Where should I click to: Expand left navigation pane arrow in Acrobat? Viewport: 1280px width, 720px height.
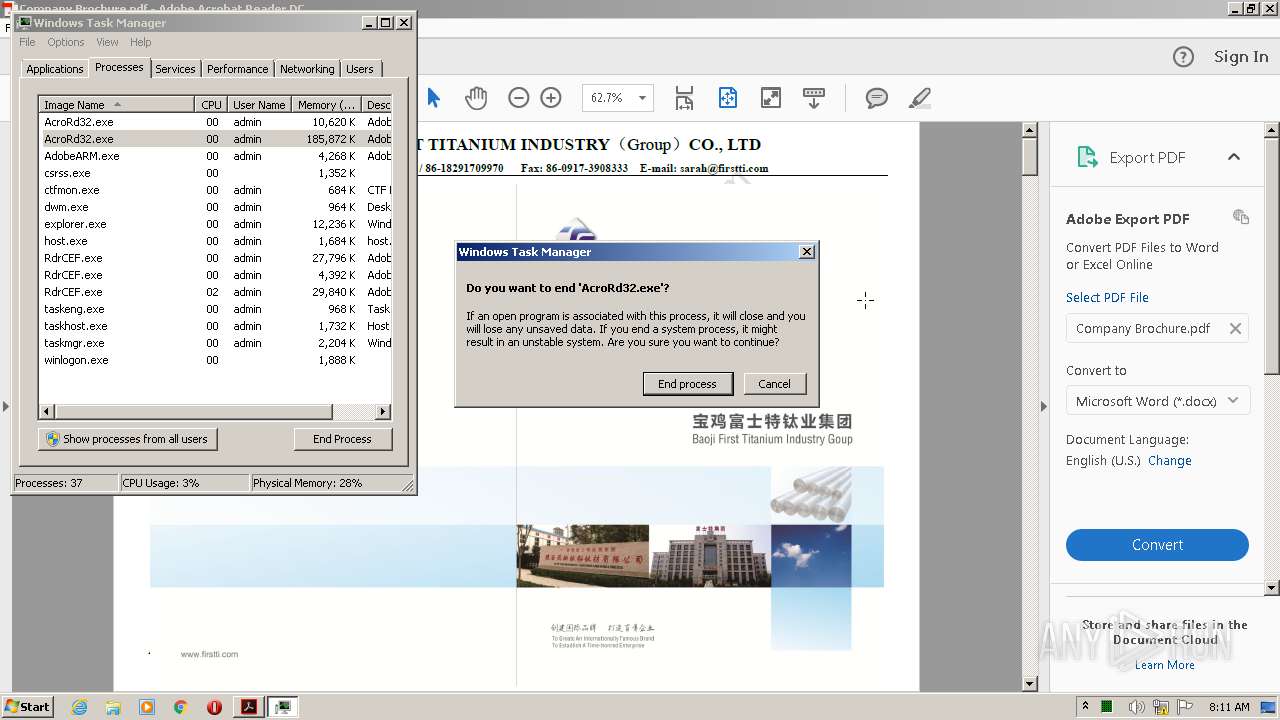pos(5,406)
